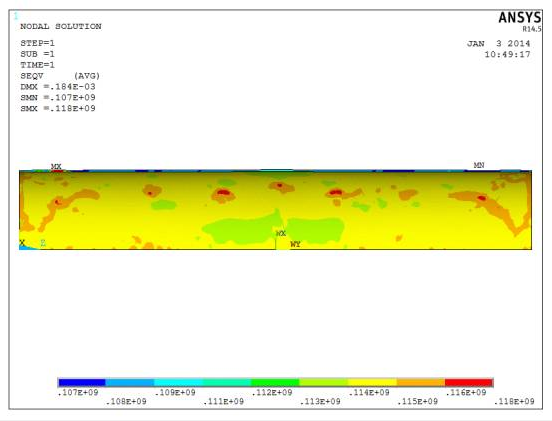Click the window number 1 label
The image size is (552, 421).
[16, 16]
